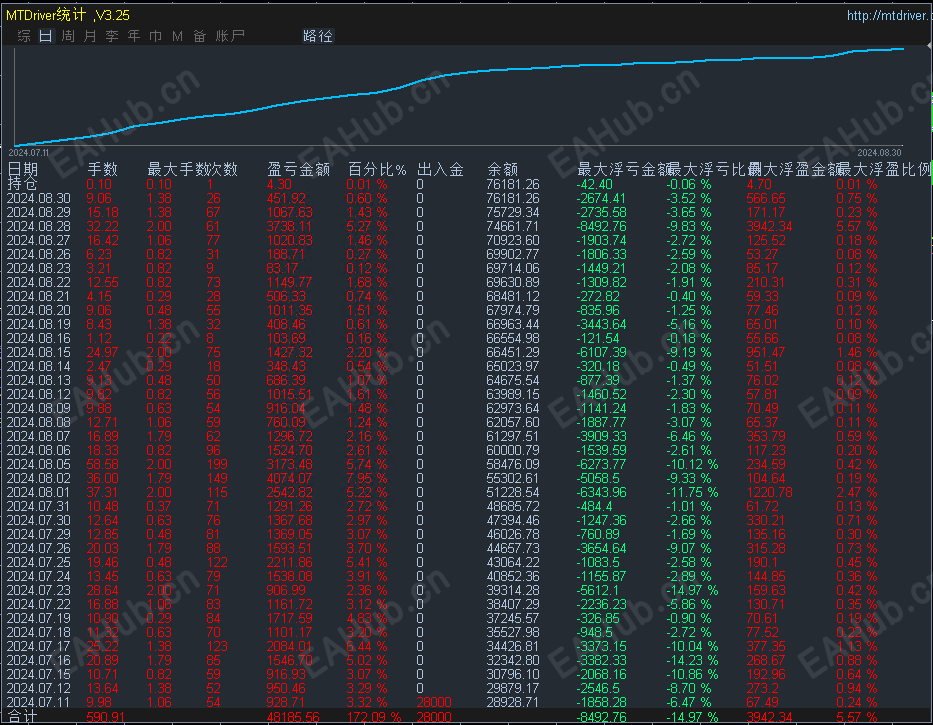Switch to the 综 summary tab

coord(24,36)
